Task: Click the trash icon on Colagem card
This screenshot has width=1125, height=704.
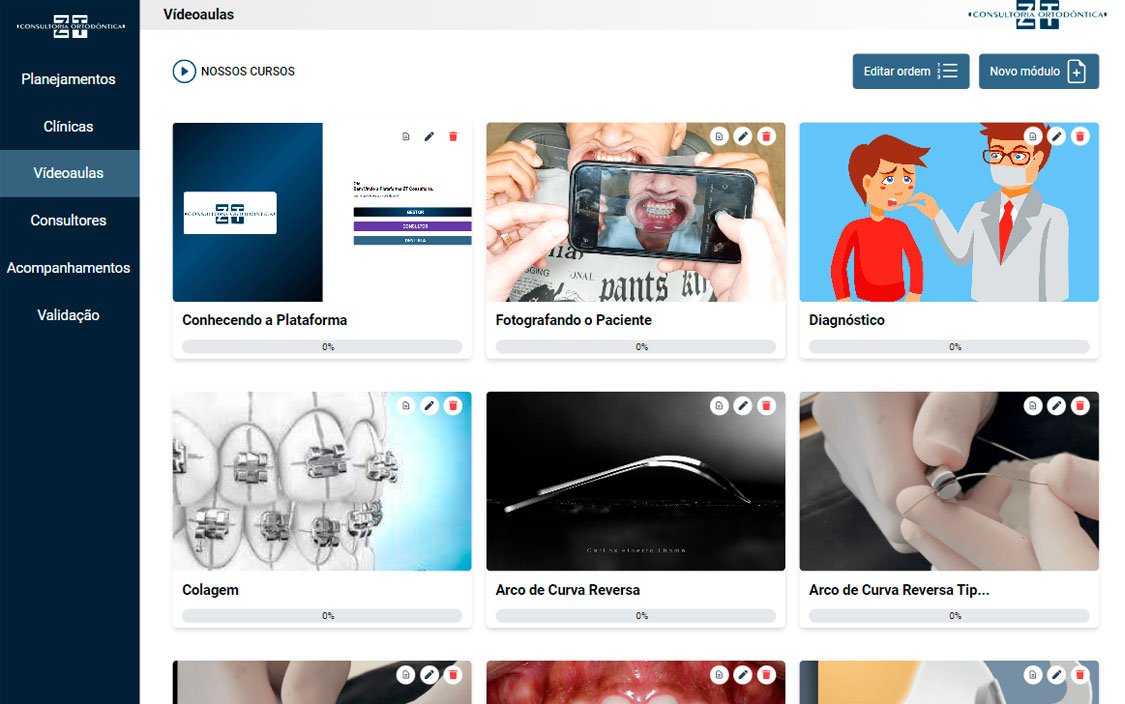Action: 453,405
